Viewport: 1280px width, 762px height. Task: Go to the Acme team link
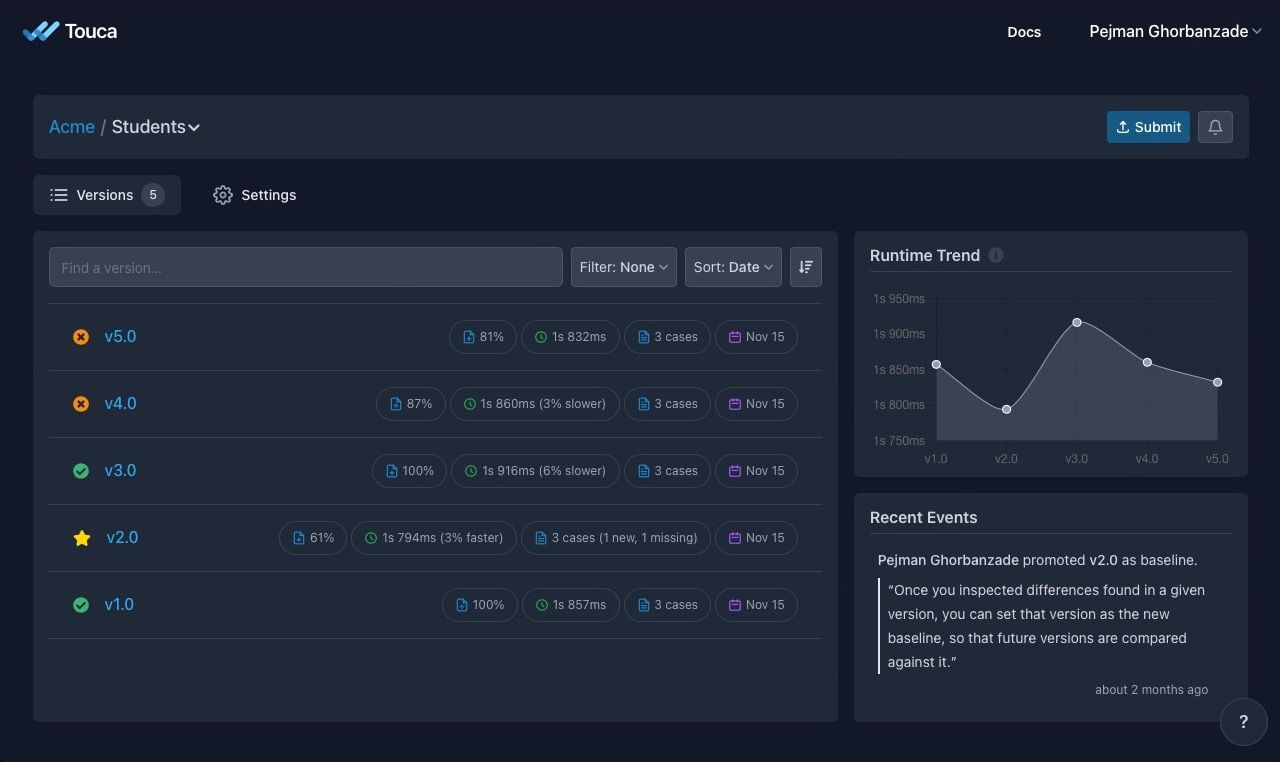(72, 127)
